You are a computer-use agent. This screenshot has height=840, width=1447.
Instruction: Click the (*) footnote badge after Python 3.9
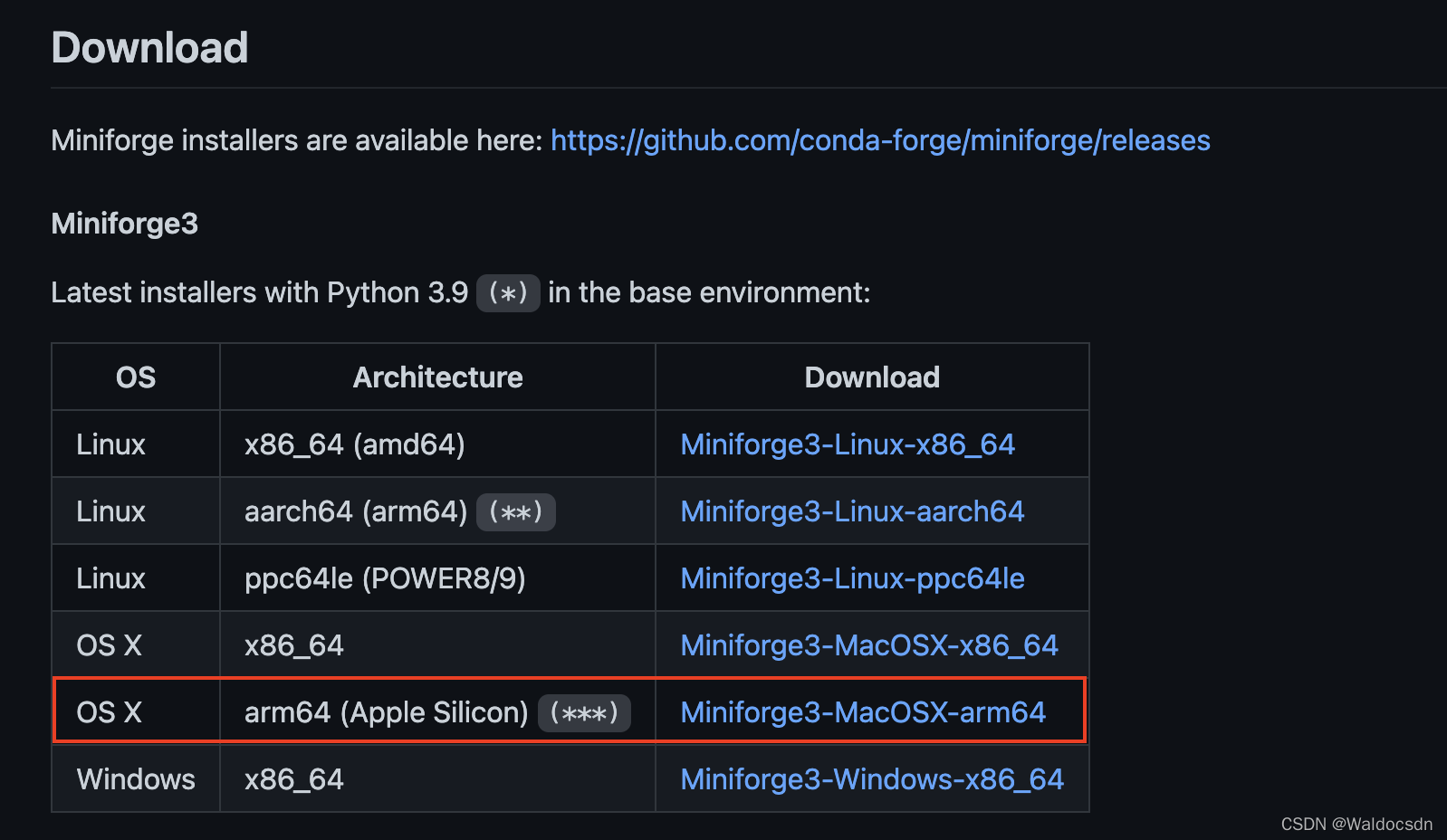508,293
